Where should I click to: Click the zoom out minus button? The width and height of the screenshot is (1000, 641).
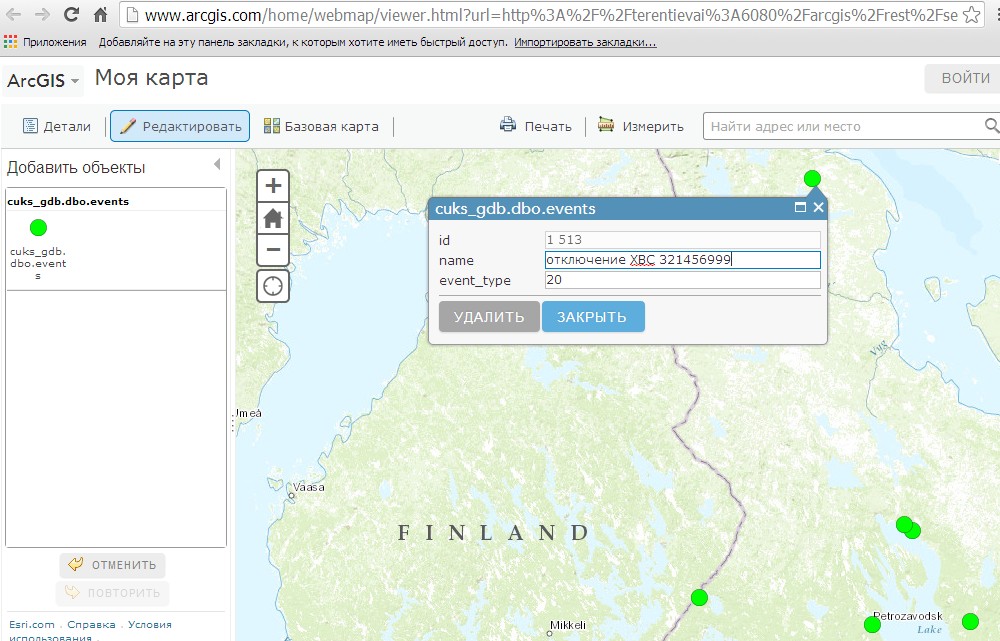273,250
